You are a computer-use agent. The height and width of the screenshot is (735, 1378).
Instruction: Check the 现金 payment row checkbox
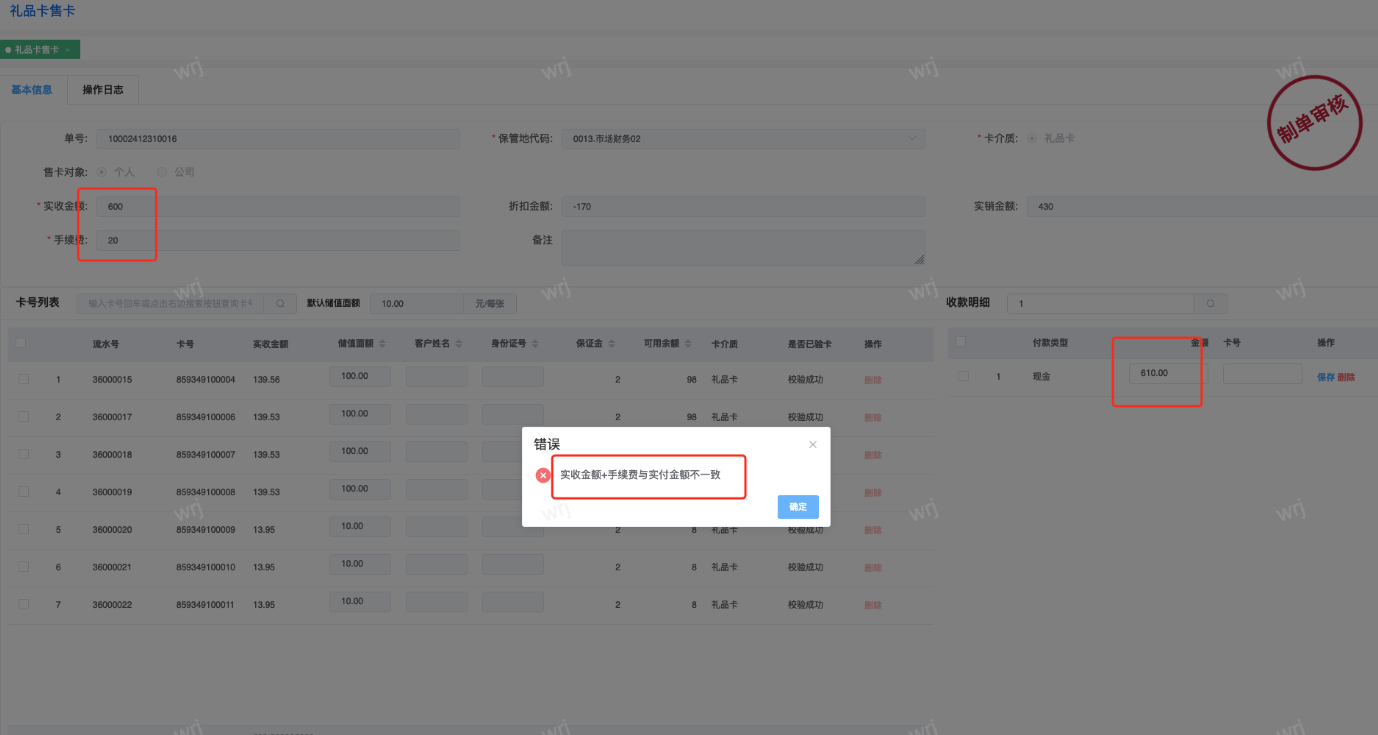click(x=963, y=376)
